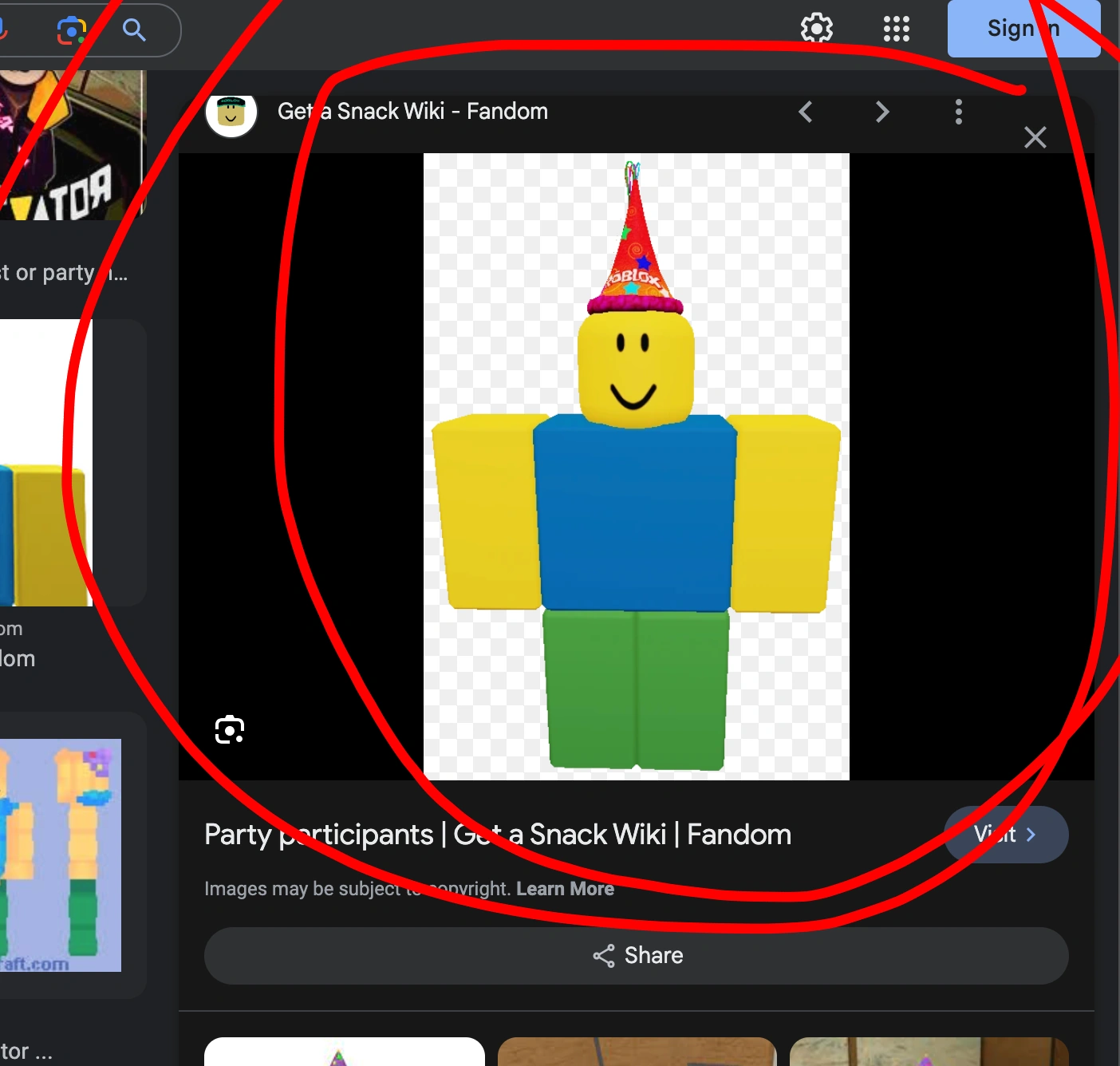Open the Party participants Fandom page link
Screen dimensions: 1120x1066
(497, 835)
